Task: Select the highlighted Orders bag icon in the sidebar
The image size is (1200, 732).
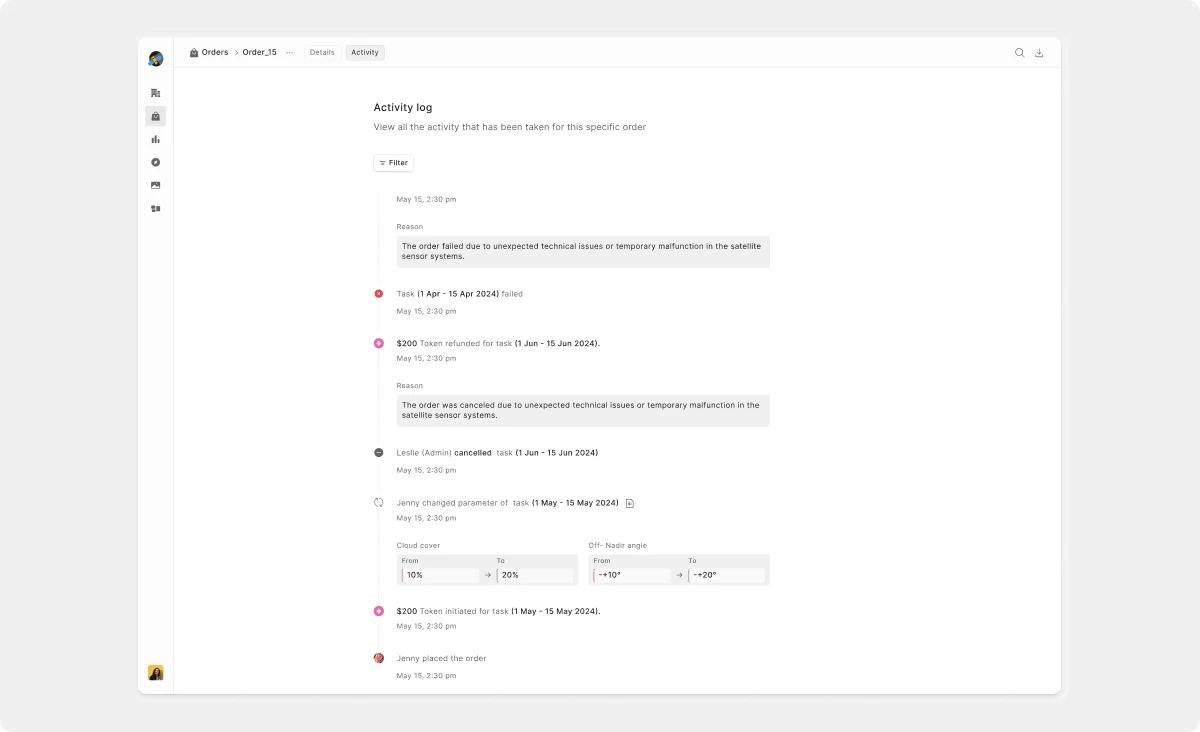Action: pyautogui.click(x=156, y=116)
